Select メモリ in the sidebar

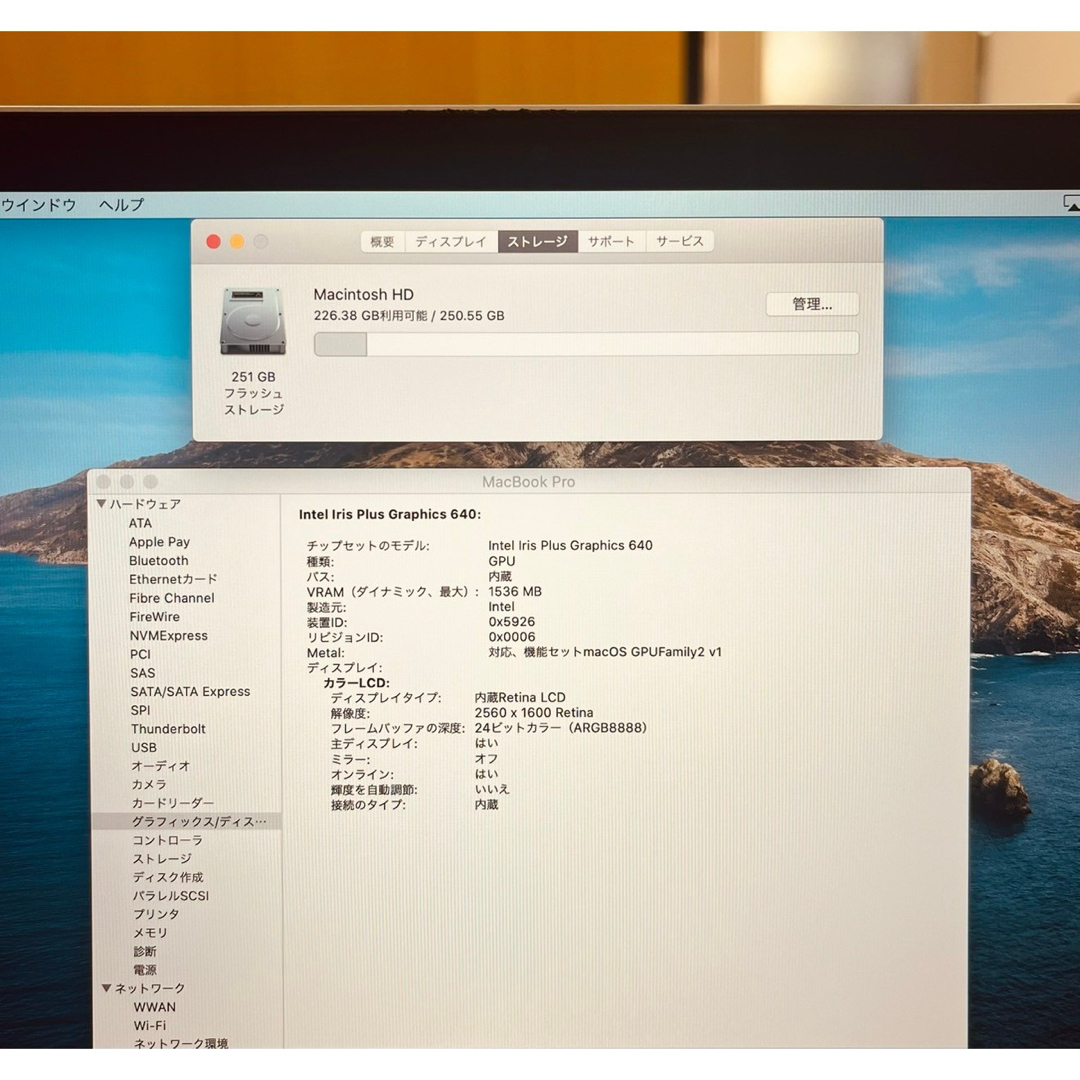click(150, 933)
